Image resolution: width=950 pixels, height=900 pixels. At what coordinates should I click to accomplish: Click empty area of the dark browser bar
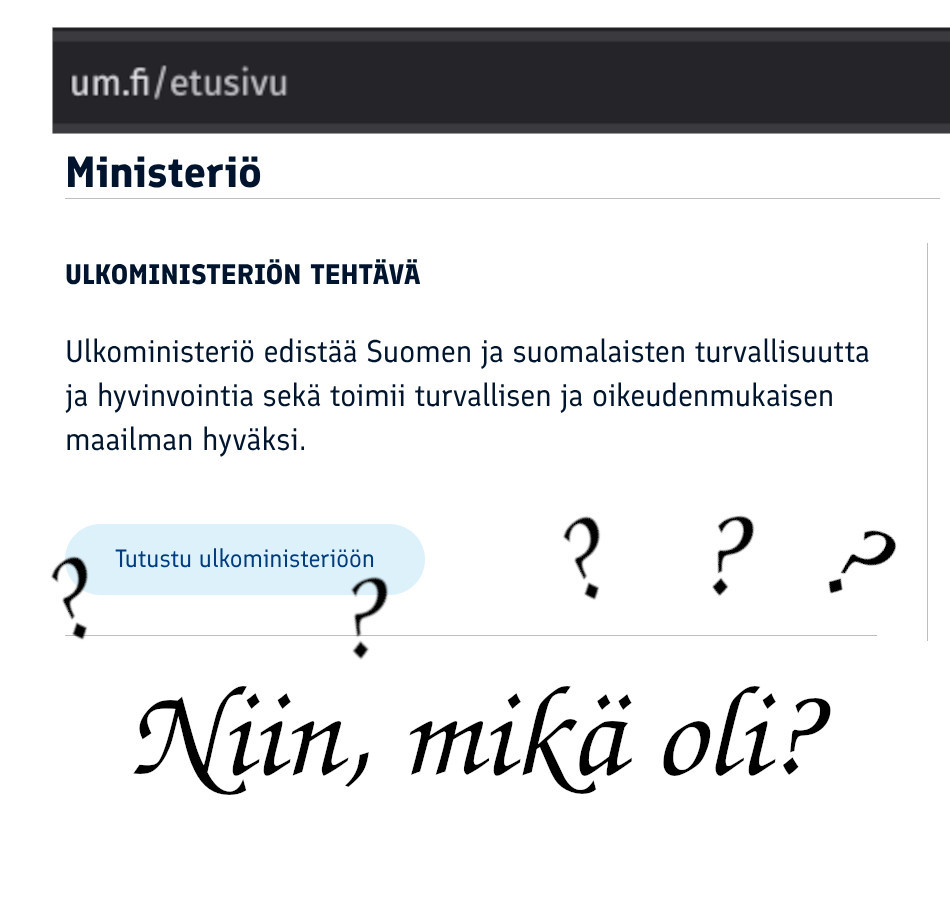click(606, 83)
